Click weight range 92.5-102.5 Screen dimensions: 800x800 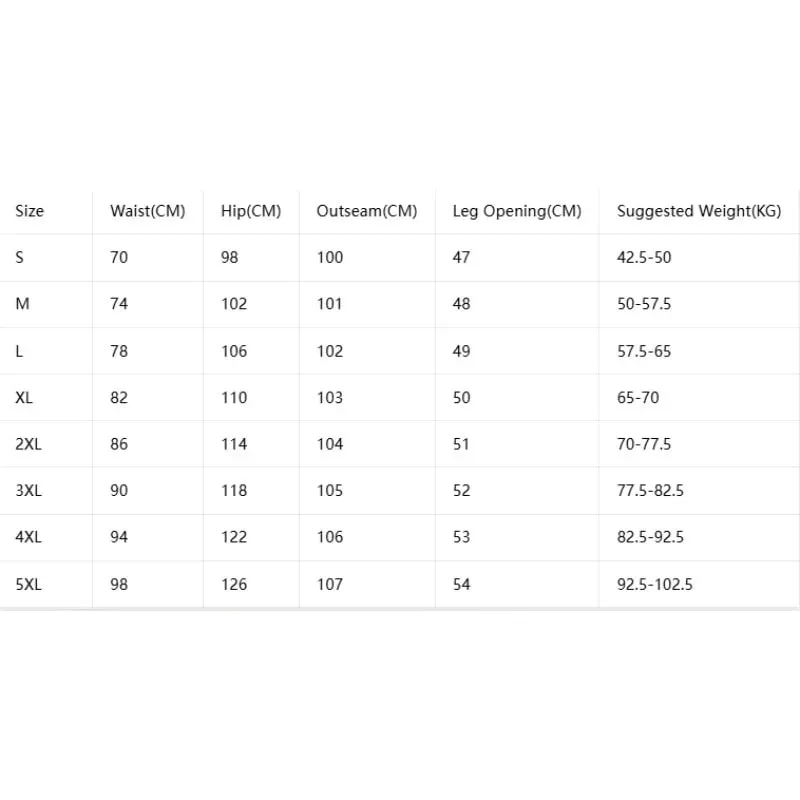point(655,584)
